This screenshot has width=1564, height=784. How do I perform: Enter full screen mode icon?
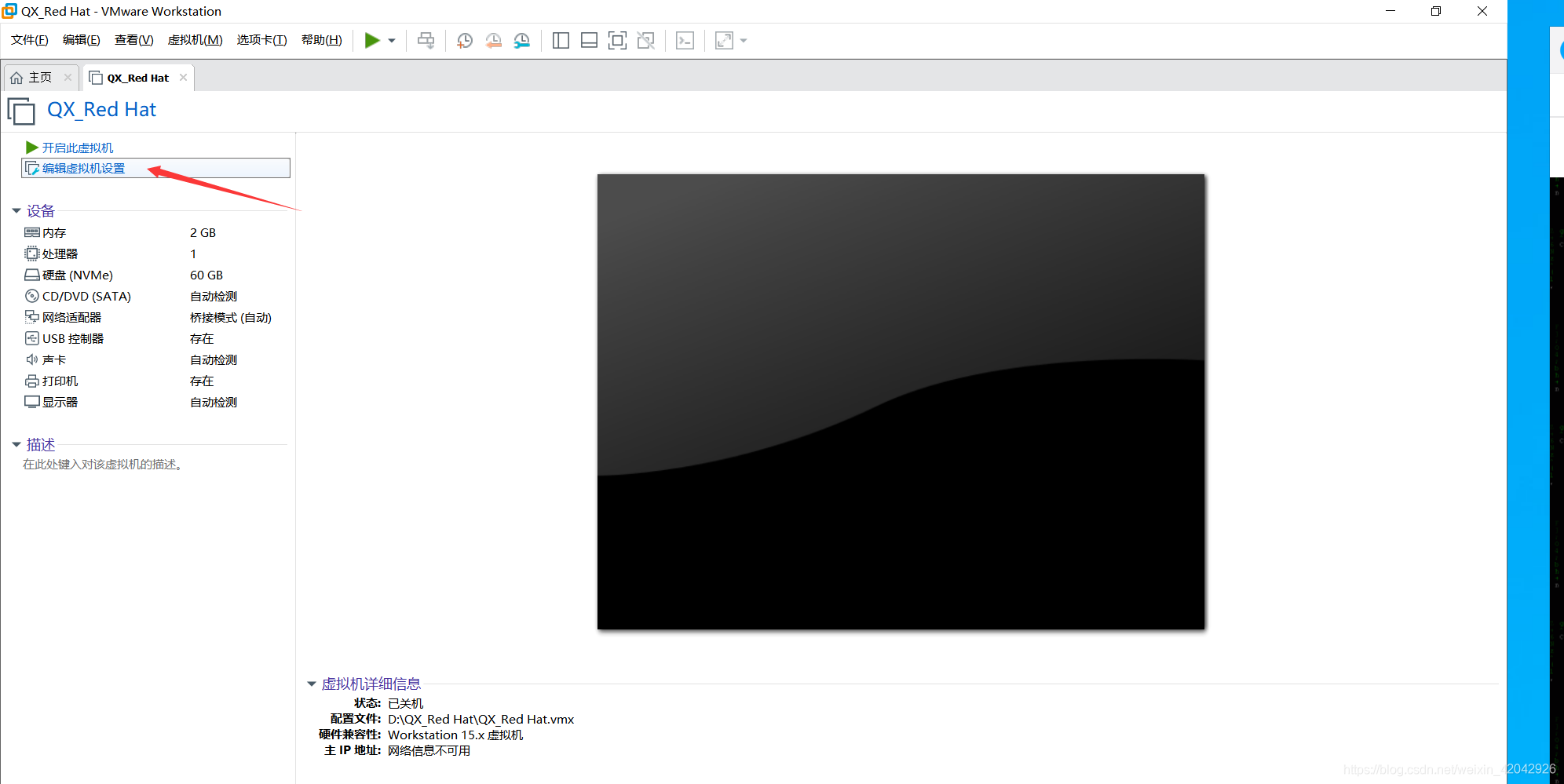click(x=617, y=41)
